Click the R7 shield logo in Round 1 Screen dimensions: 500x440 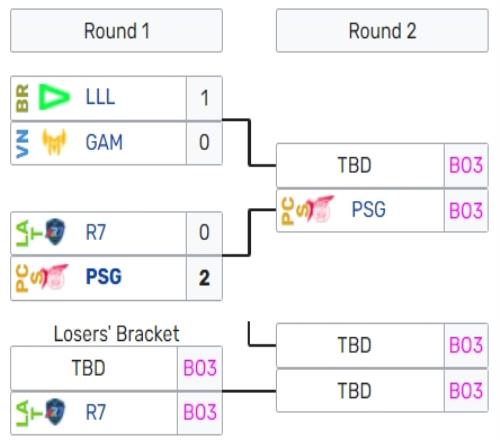point(55,232)
